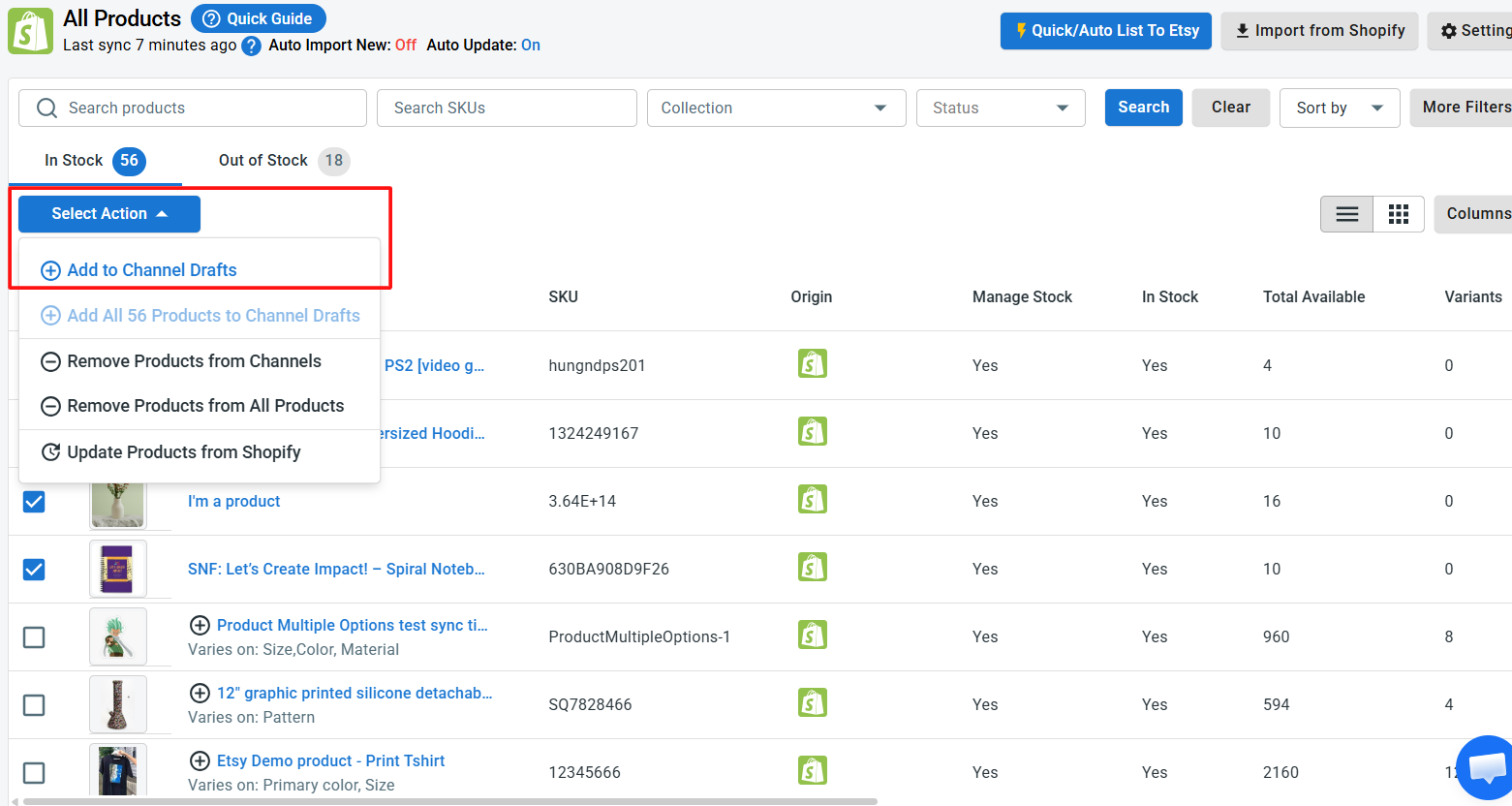Switch to the Out of Stock tab
The image size is (1512, 806).
click(283, 161)
